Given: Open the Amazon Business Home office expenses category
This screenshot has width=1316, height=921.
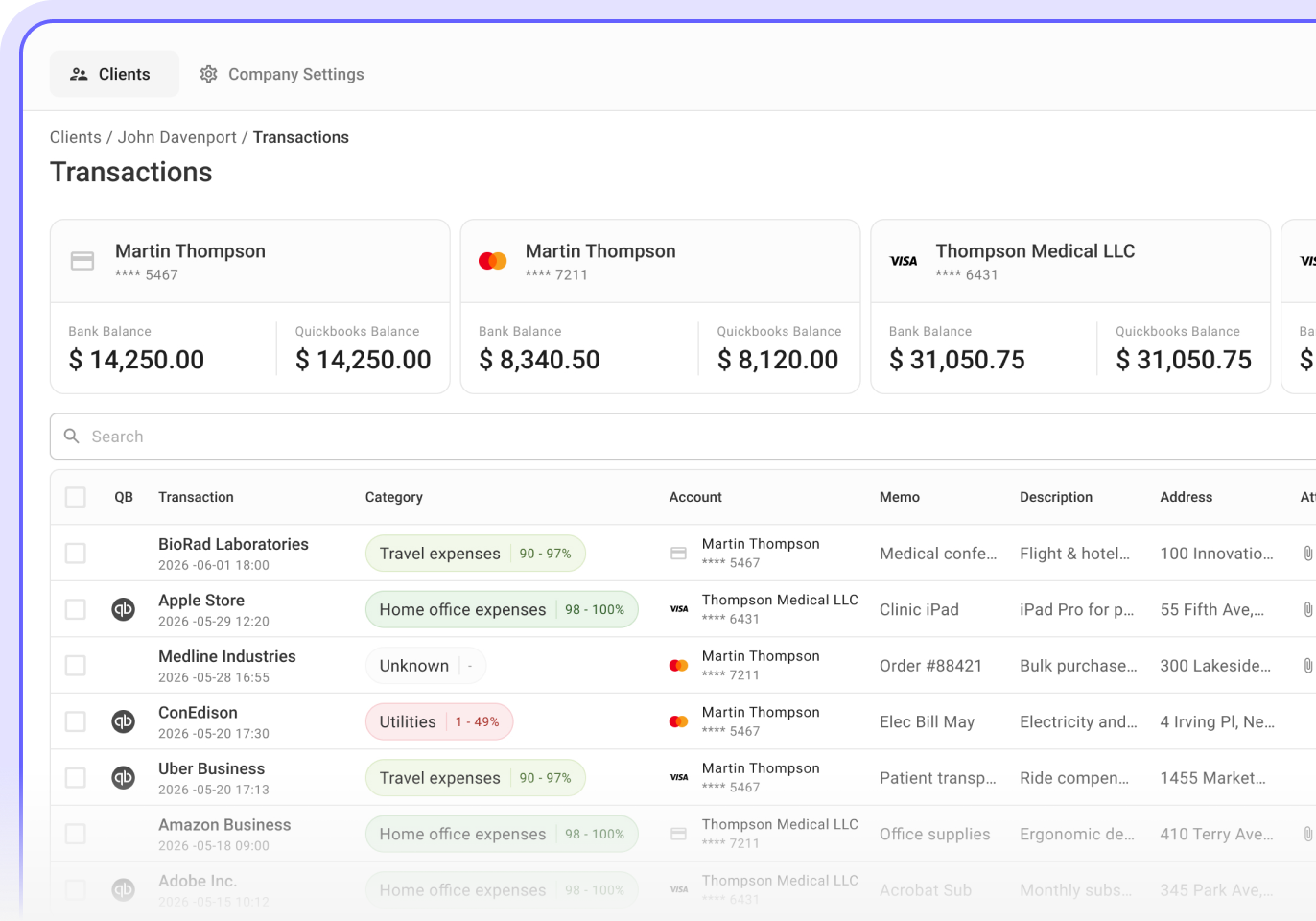Looking at the screenshot, I should 502,834.
